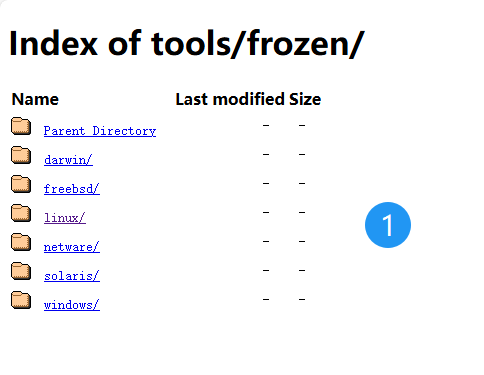484x375 pixels.
Task: Open the netware/ directory link
Action: [x=72, y=247]
